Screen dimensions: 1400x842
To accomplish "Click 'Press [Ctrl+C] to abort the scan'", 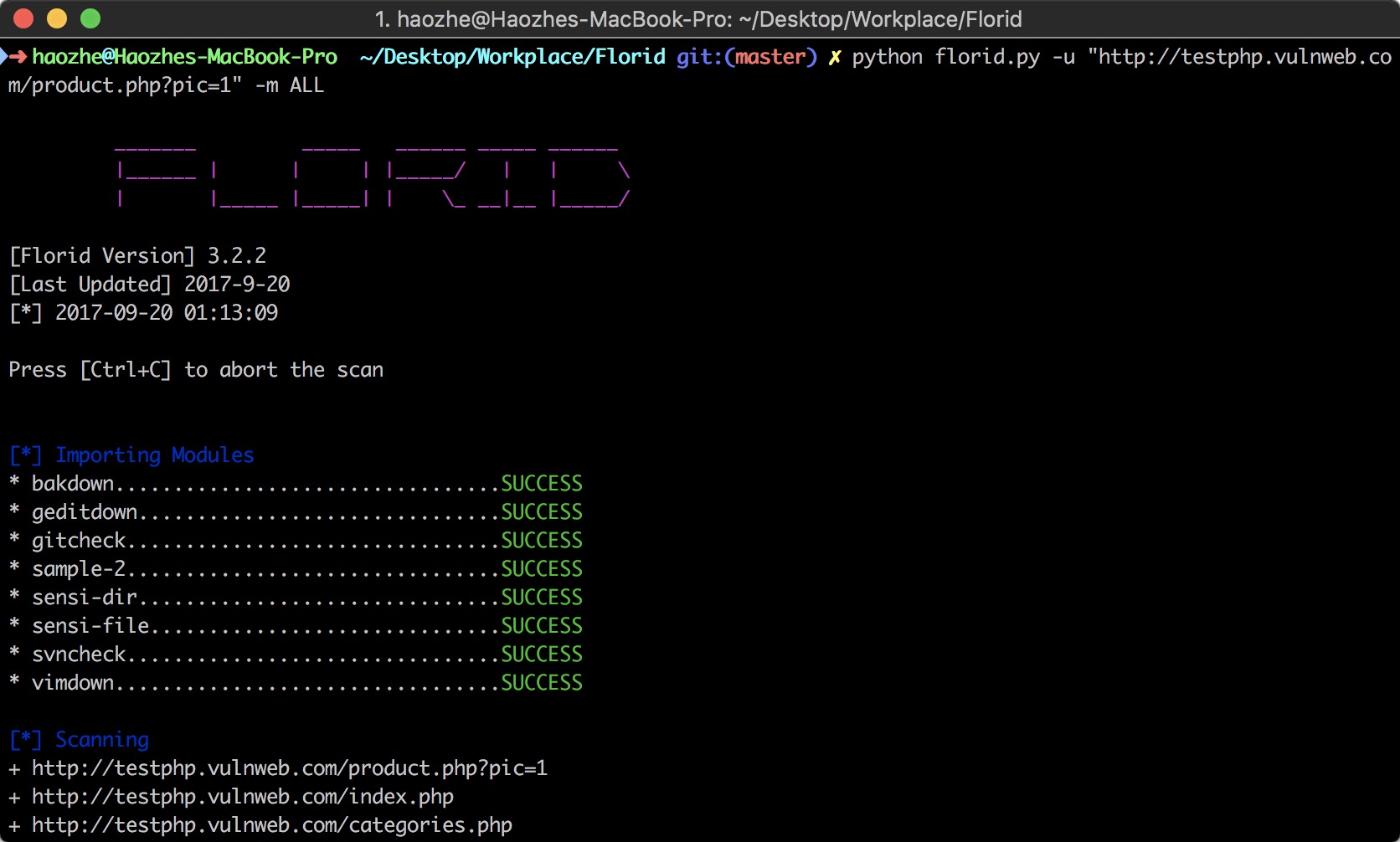I will pyautogui.click(x=196, y=370).
